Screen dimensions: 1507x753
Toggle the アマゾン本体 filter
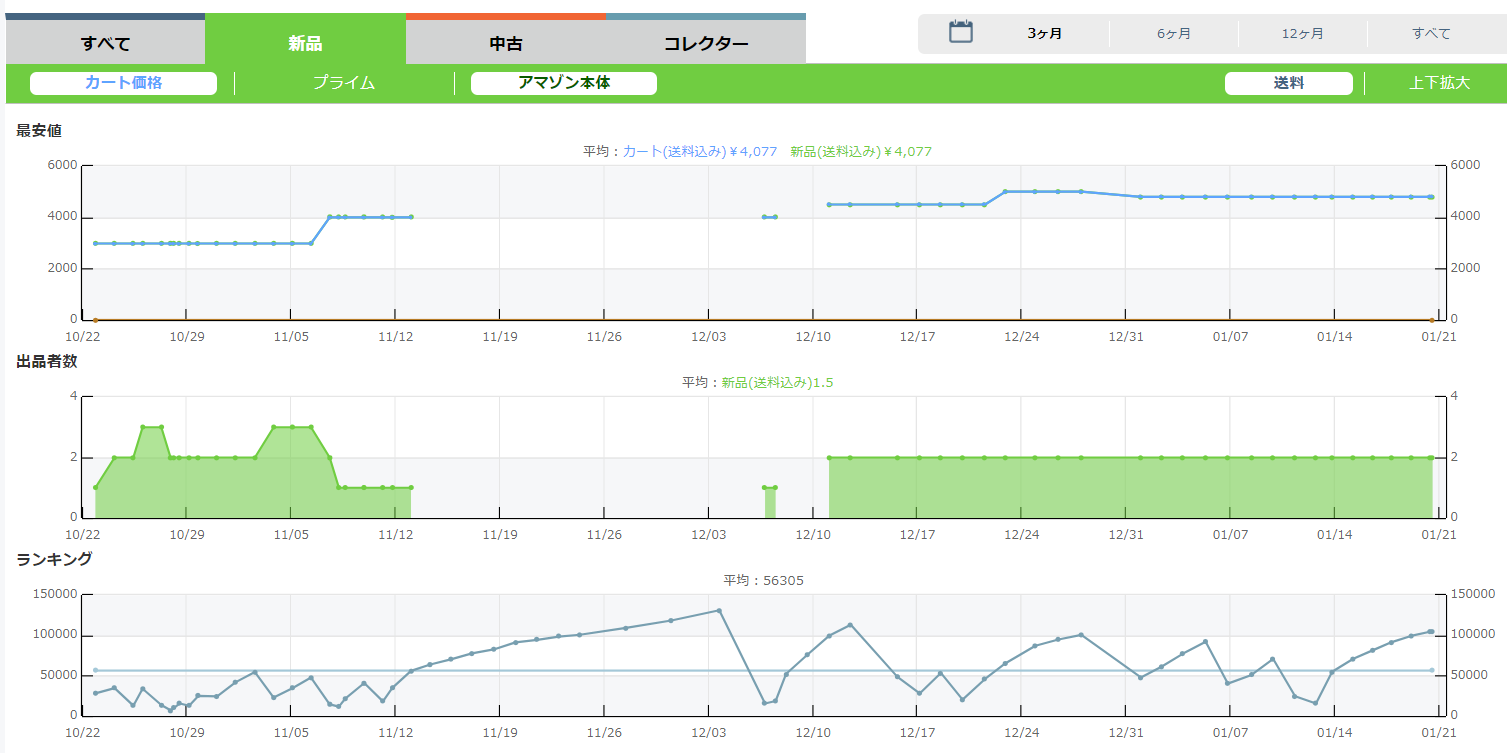coord(563,83)
